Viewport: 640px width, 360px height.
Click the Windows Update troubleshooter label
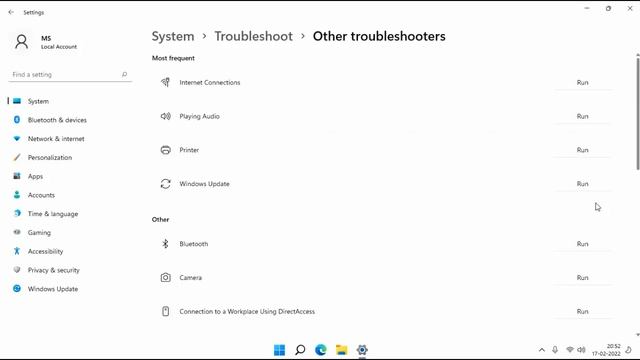tap(204, 184)
